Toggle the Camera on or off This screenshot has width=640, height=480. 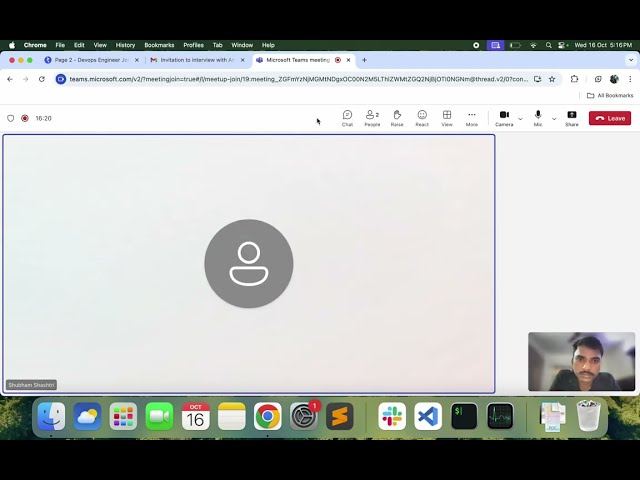pos(504,118)
